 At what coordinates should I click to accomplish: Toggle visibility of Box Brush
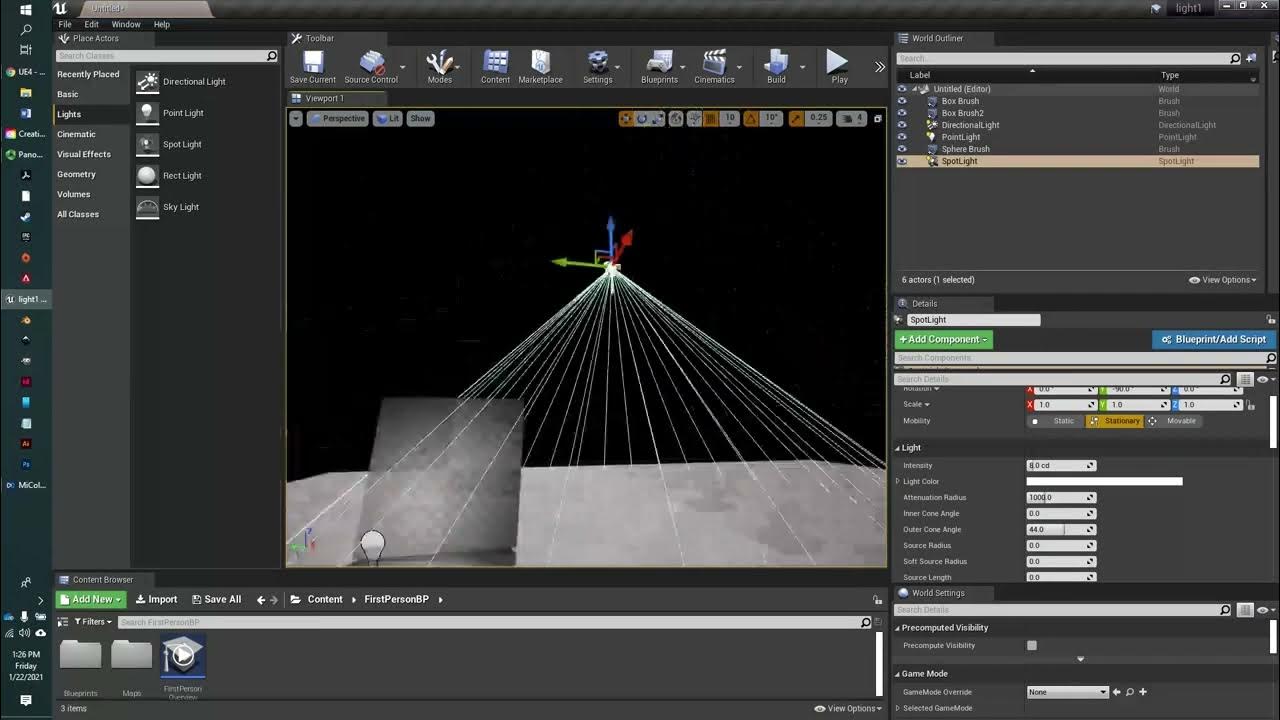click(902, 101)
